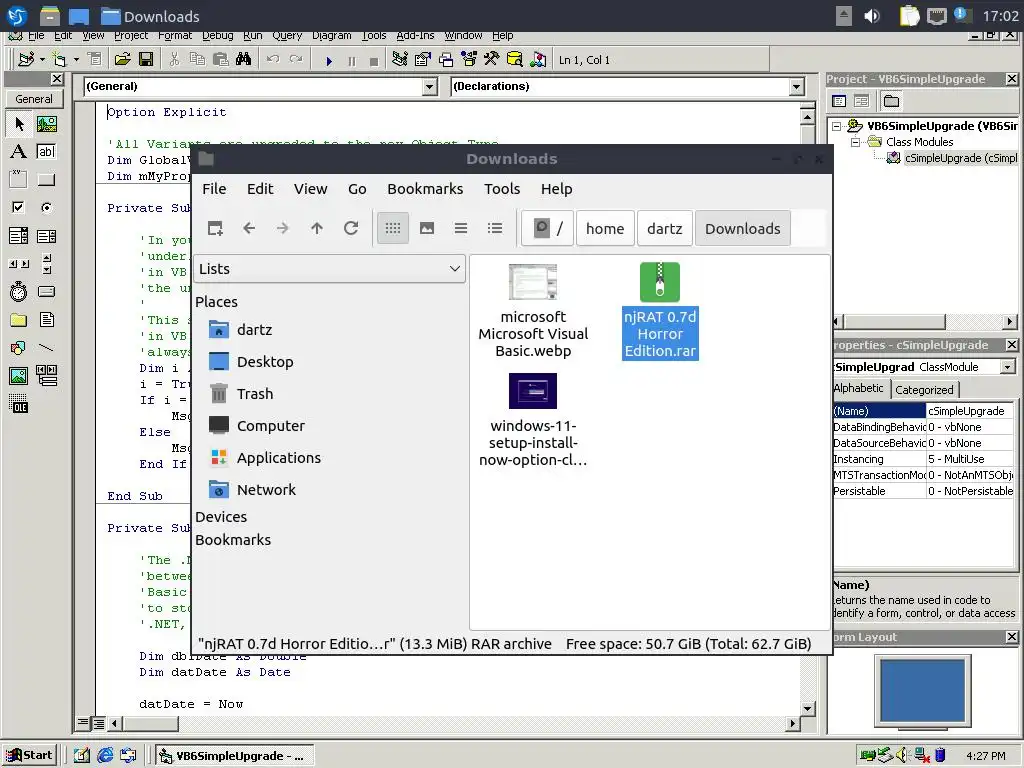Select the Frame control tool
This screenshot has height=768, width=1024.
[x=18, y=180]
